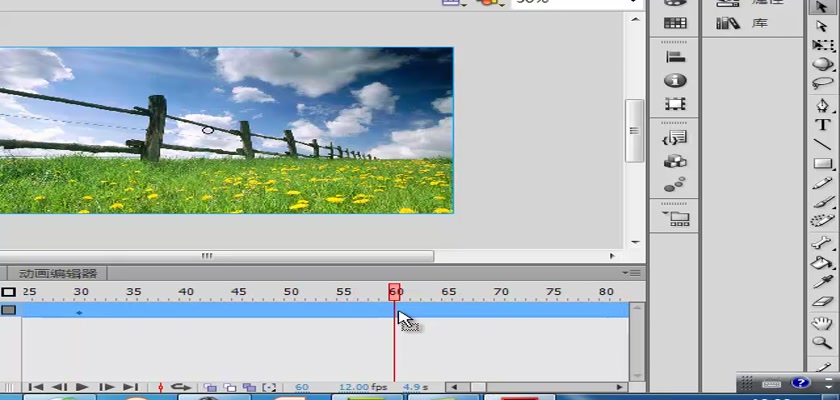Open the Swatches panel icon
This screenshot has height=400, width=840.
pos(674,23)
